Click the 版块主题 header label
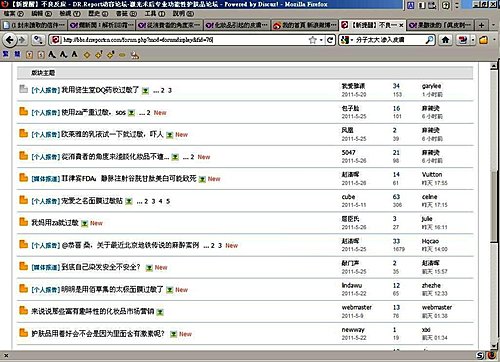 tap(43, 73)
